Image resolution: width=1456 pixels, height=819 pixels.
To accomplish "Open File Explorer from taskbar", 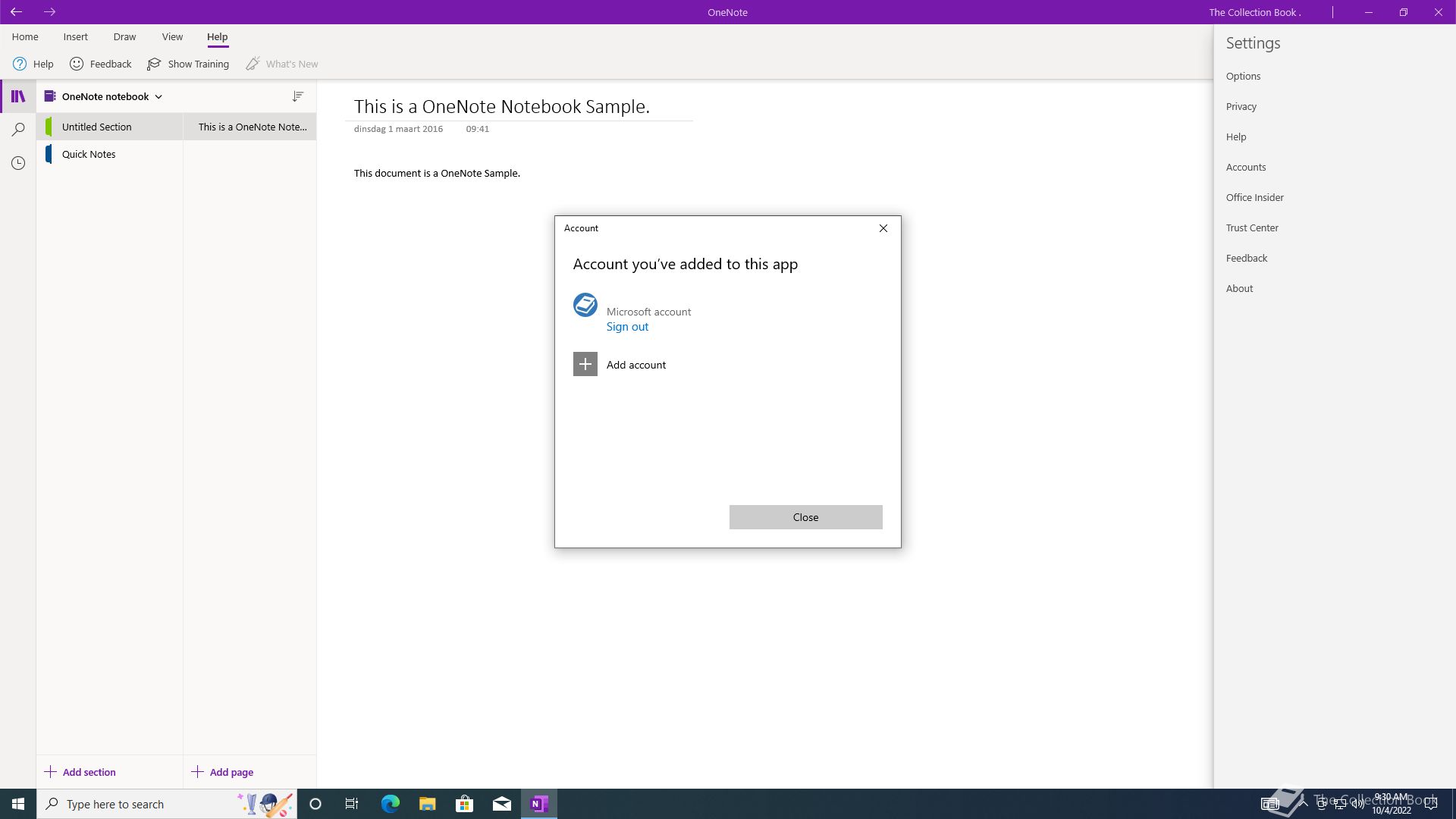I will [x=427, y=804].
